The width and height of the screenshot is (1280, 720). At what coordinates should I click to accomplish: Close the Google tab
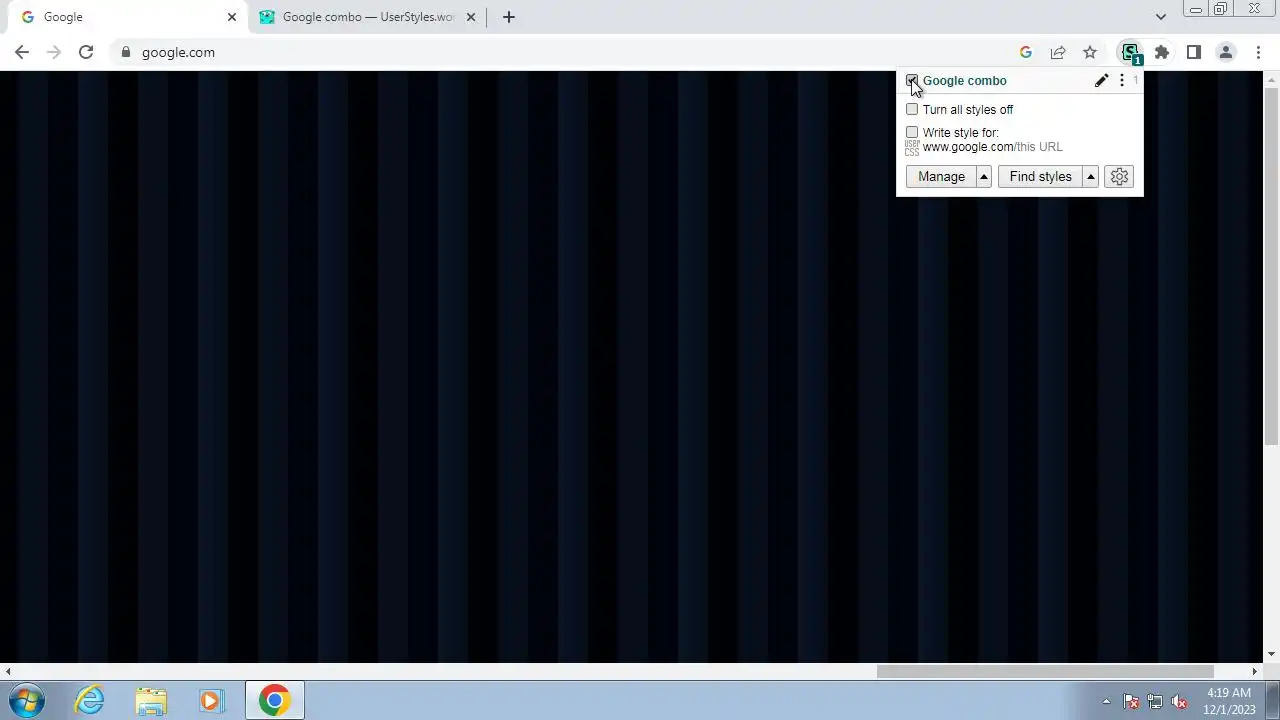pyautogui.click(x=232, y=17)
